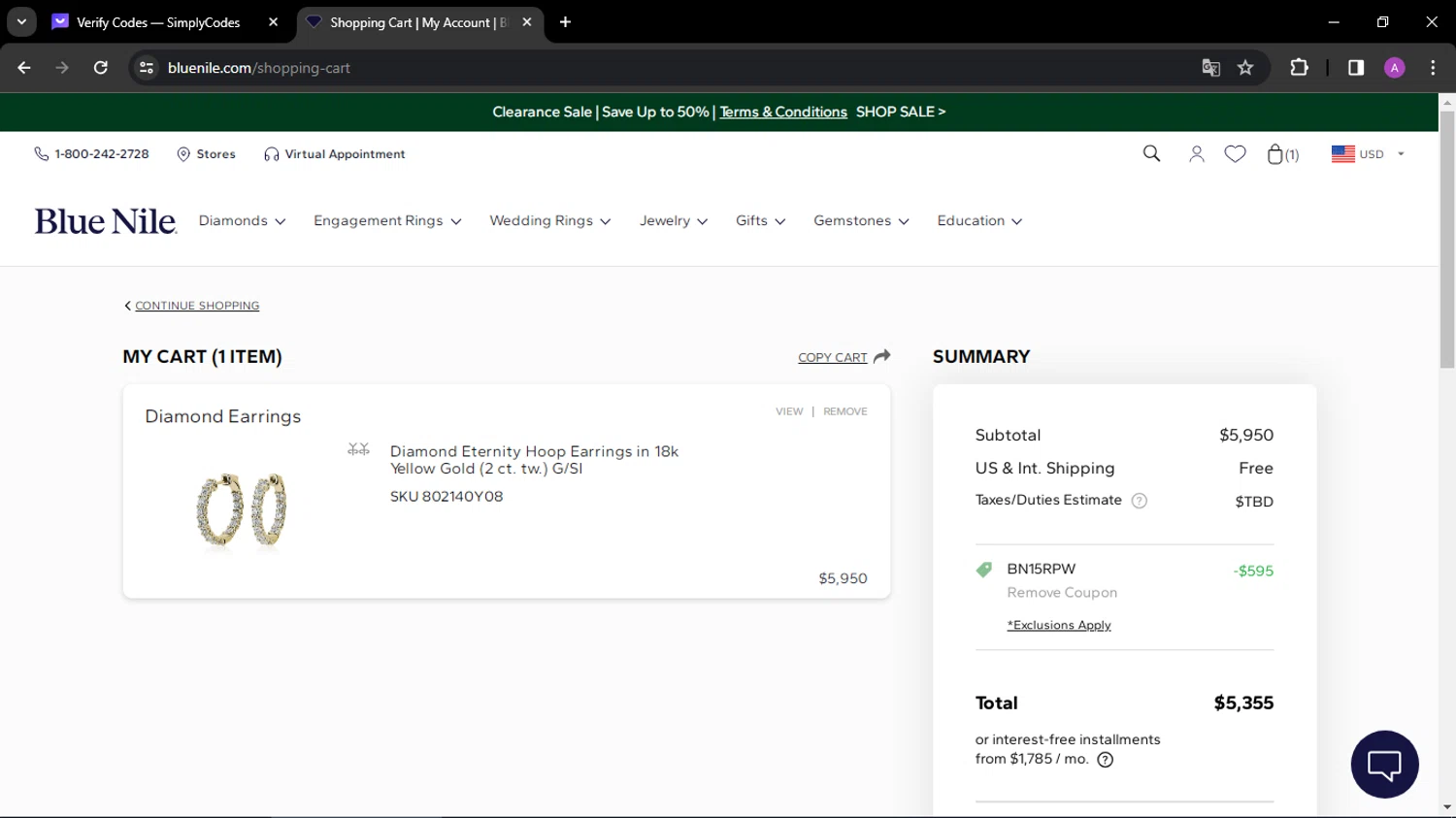Click the site information icon in address bar
Image resolution: width=1456 pixels, height=818 pixels.
coord(147,68)
